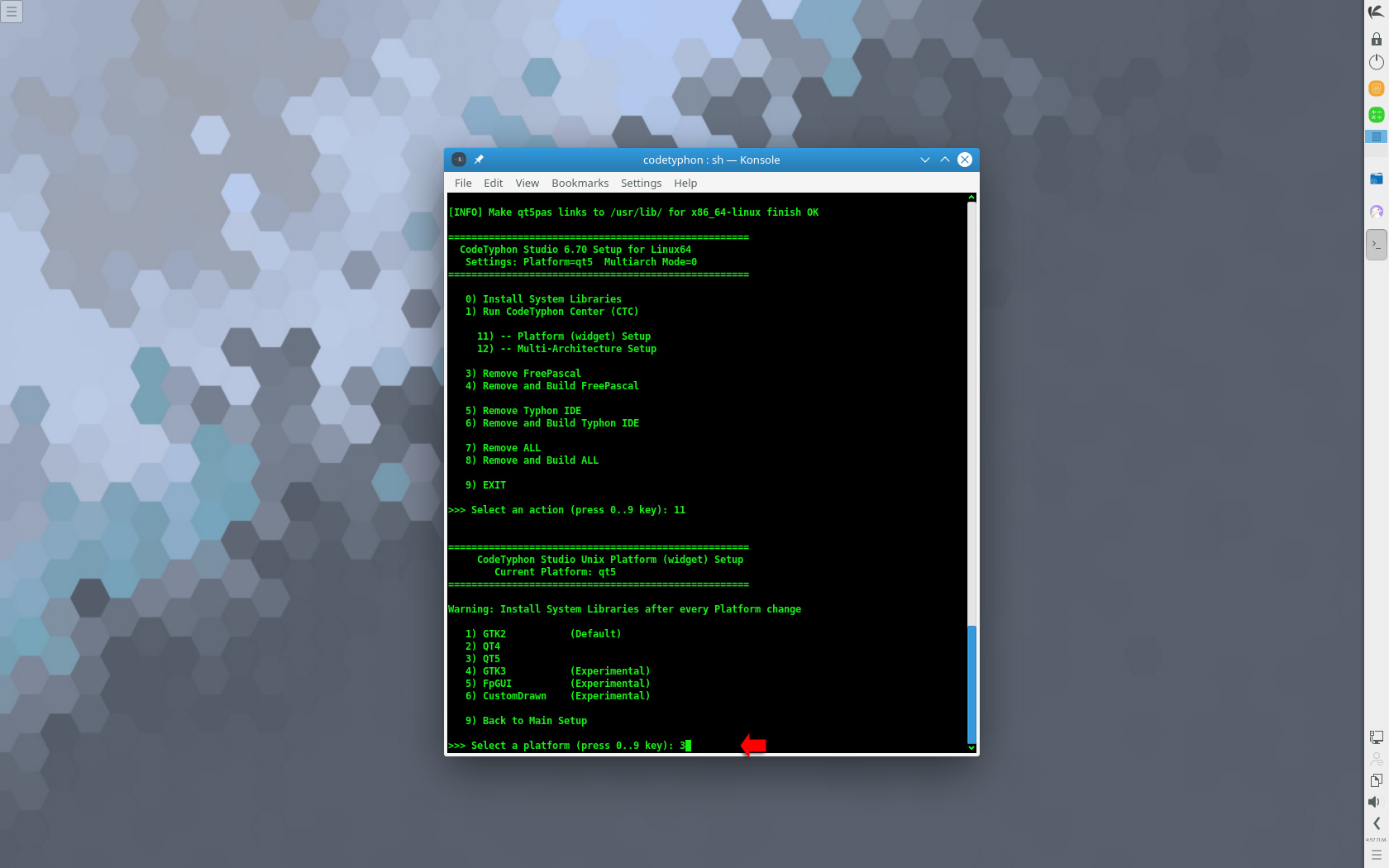The height and width of the screenshot is (868, 1389).
Task: Click the Konsole window menu icon
Action: (x=459, y=160)
